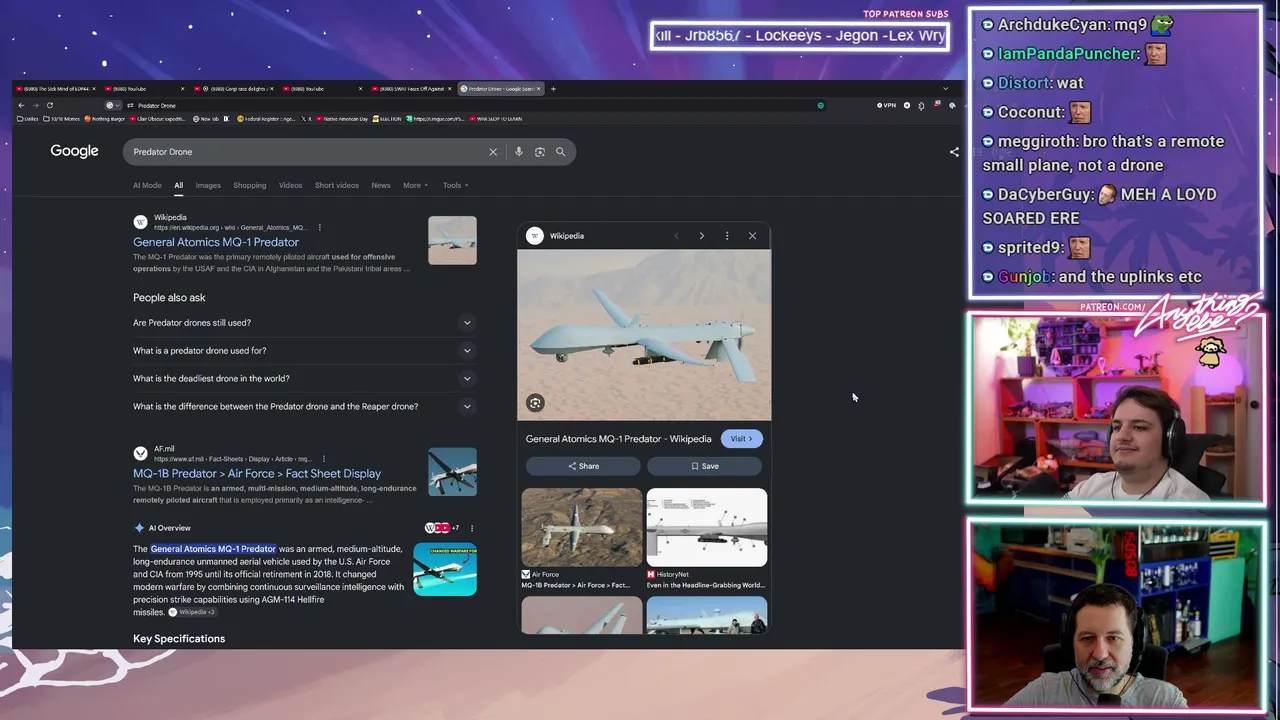Open the 'Corgi race delights' browser tab
This screenshot has height=720, width=1280.
coord(233,89)
